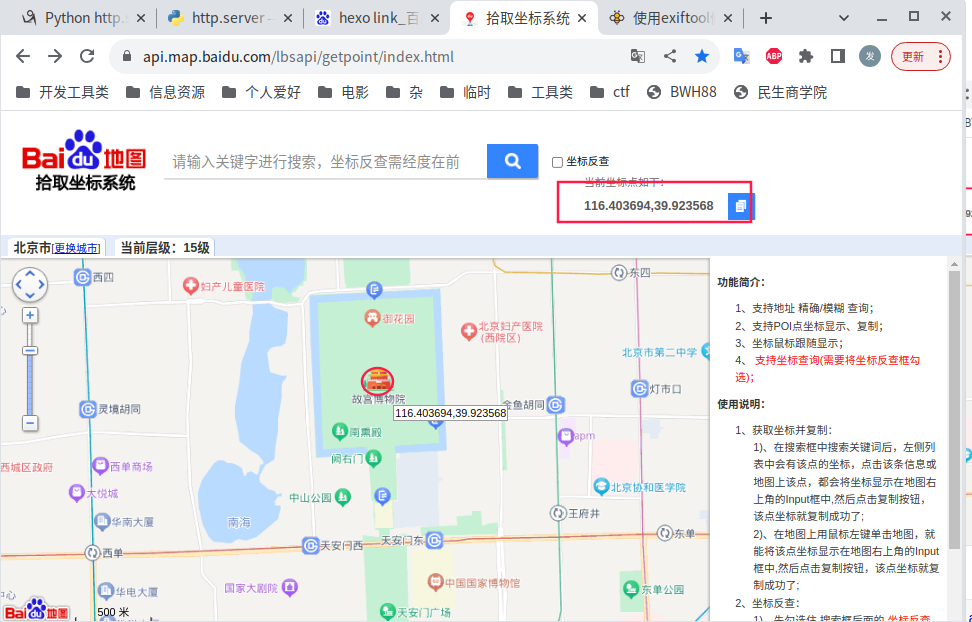Open a new browser tab

tap(766, 19)
